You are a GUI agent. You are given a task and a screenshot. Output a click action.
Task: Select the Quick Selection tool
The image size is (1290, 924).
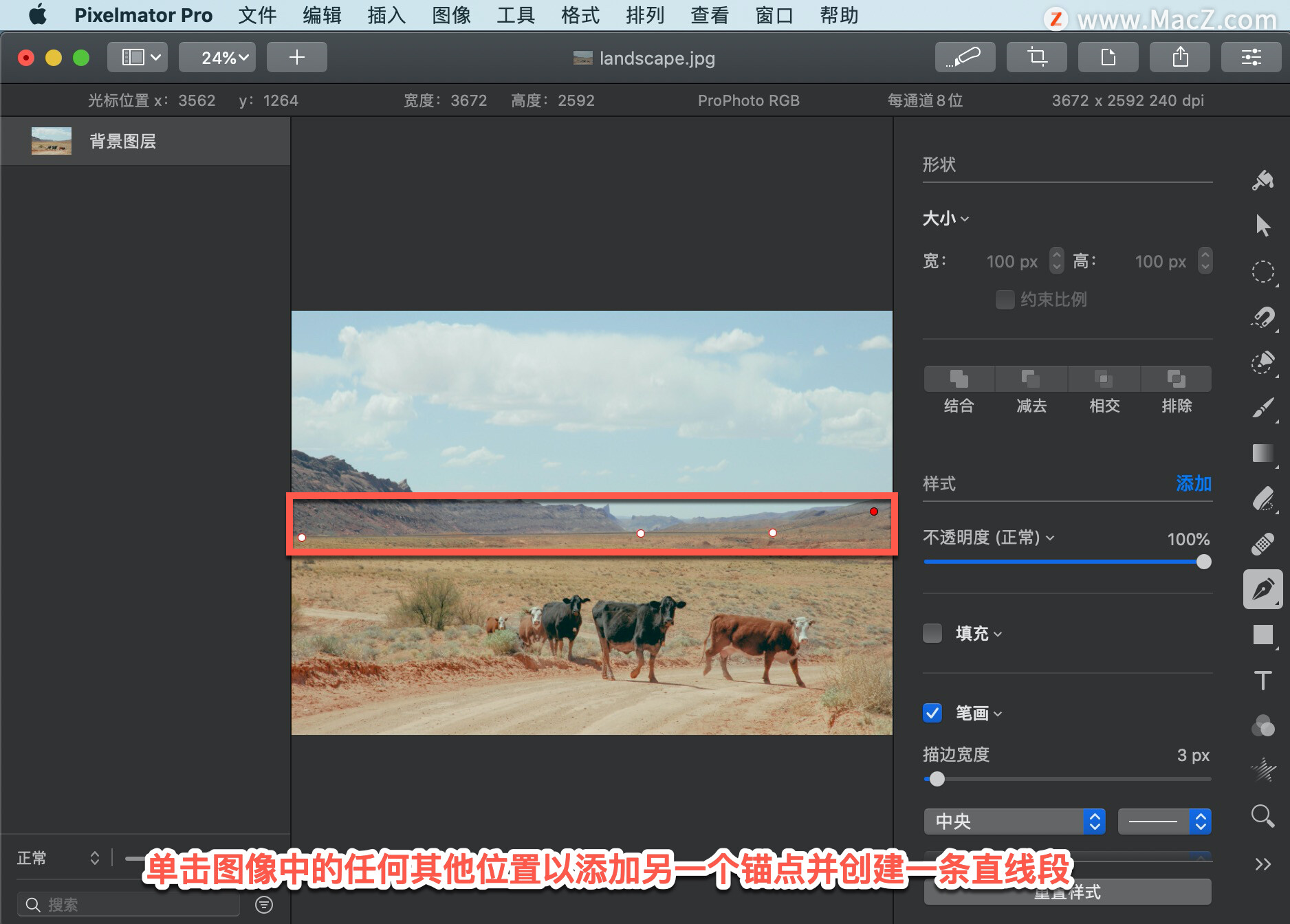[1262, 317]
